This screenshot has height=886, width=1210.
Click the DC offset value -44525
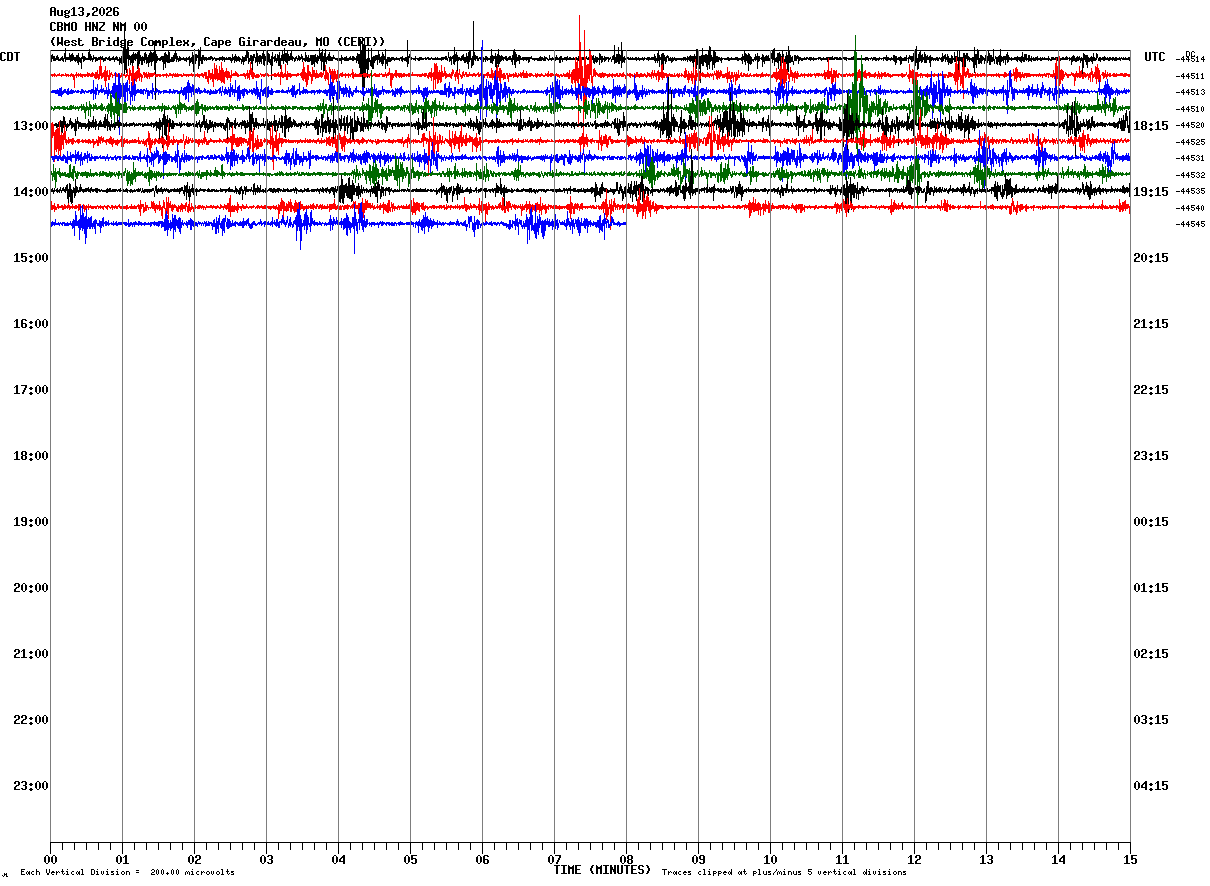coord(1190,142)
